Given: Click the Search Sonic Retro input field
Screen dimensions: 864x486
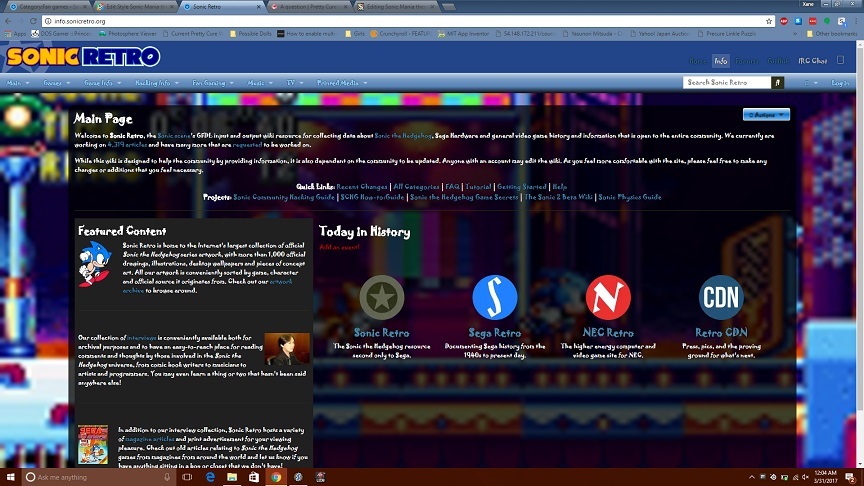Looking at the screenshot, I should point(727,83).
